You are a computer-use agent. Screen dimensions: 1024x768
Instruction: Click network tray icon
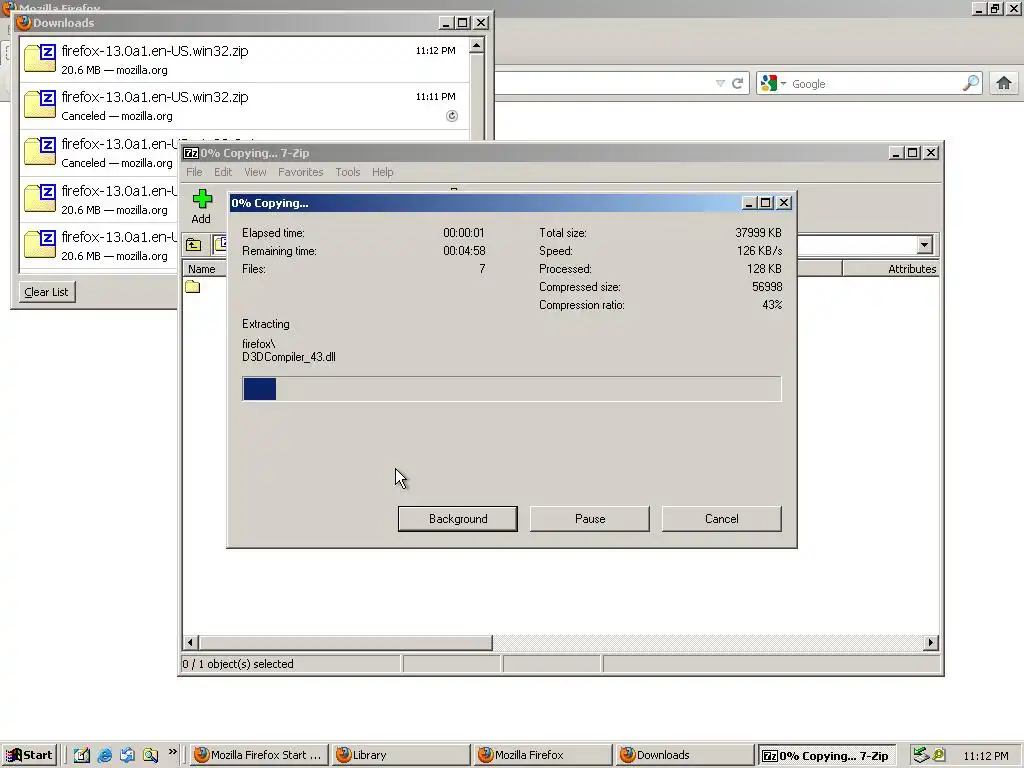921,755
